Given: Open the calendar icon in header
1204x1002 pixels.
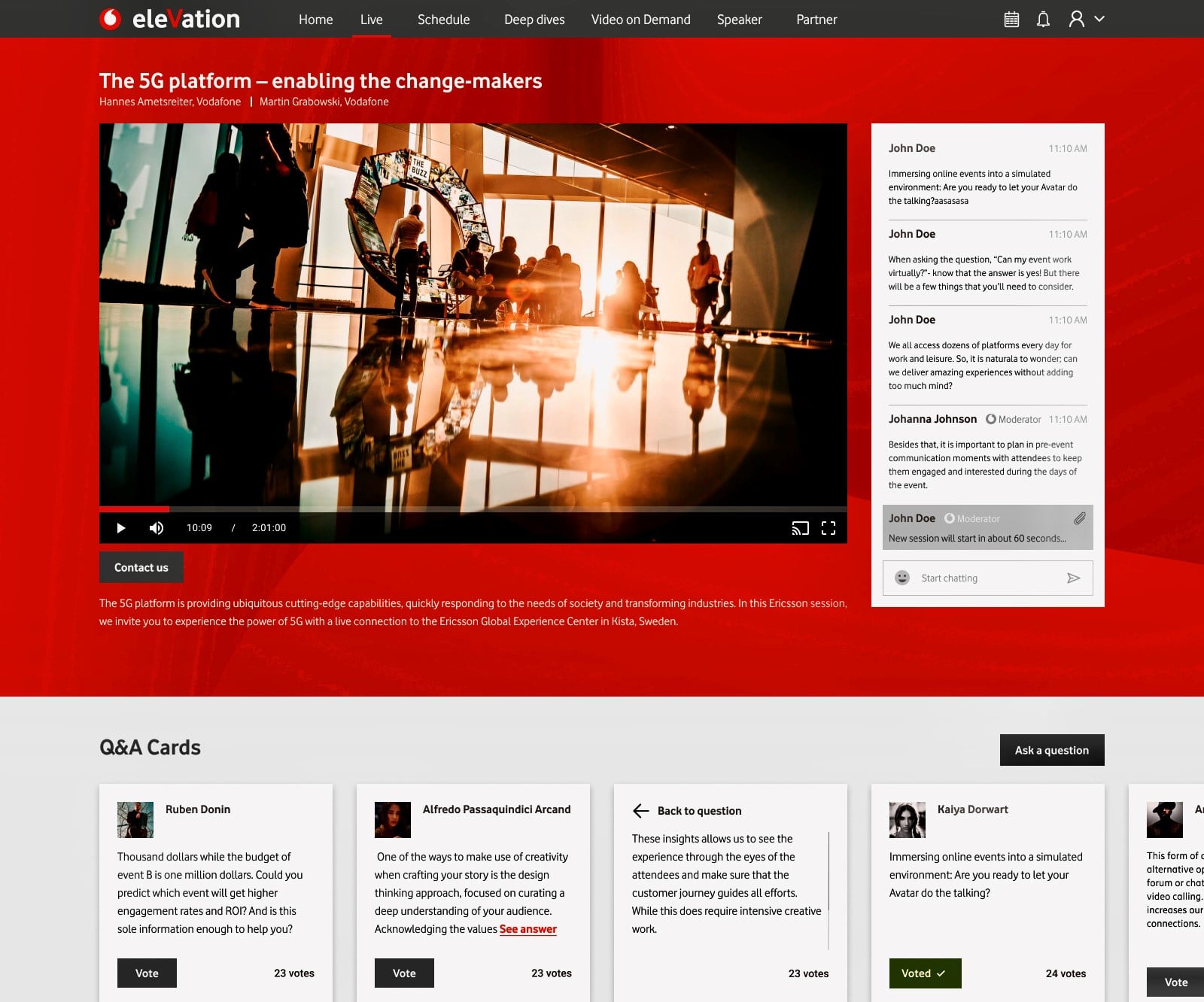Looking at the screenshot, I should 1011,20.
